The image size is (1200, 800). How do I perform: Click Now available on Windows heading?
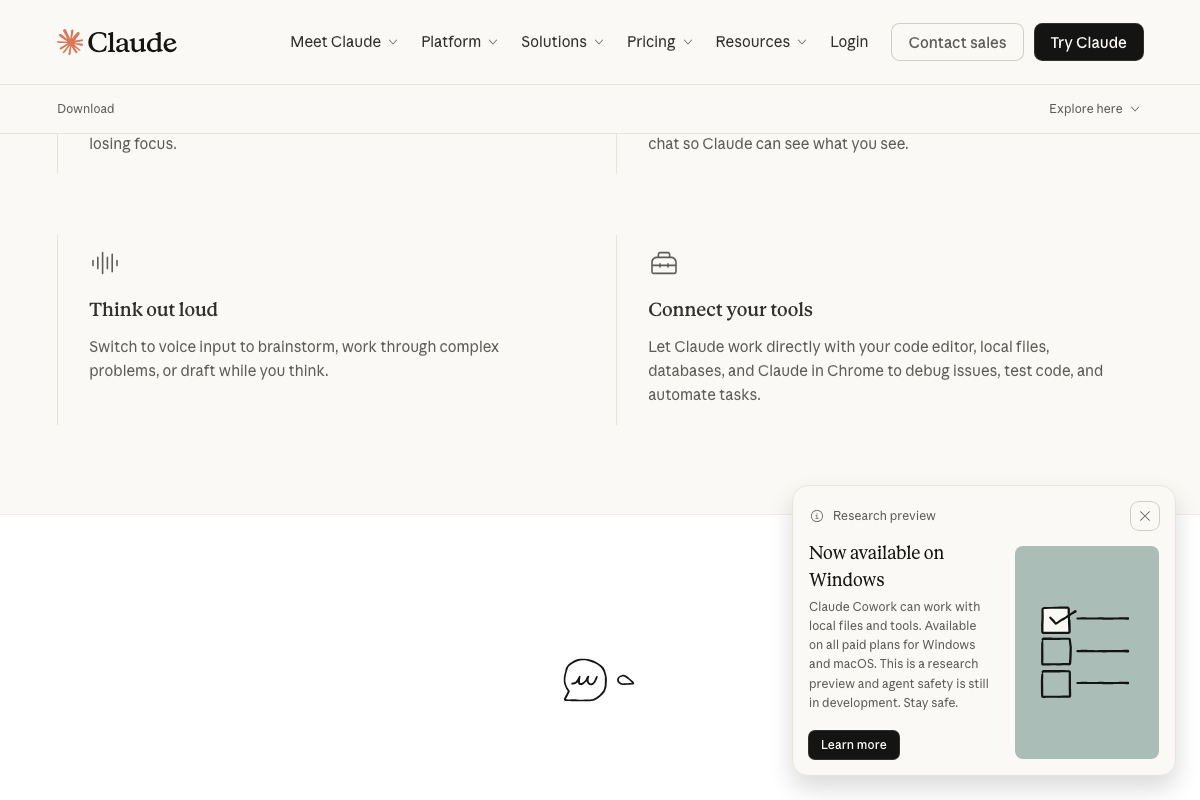coord(876,566)
